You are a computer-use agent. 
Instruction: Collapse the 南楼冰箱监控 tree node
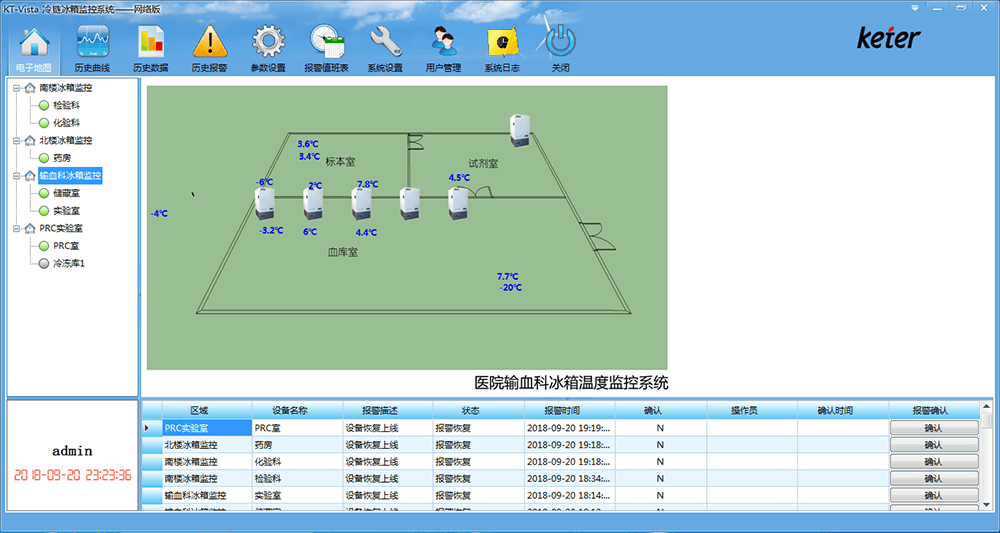coord(17,88)
